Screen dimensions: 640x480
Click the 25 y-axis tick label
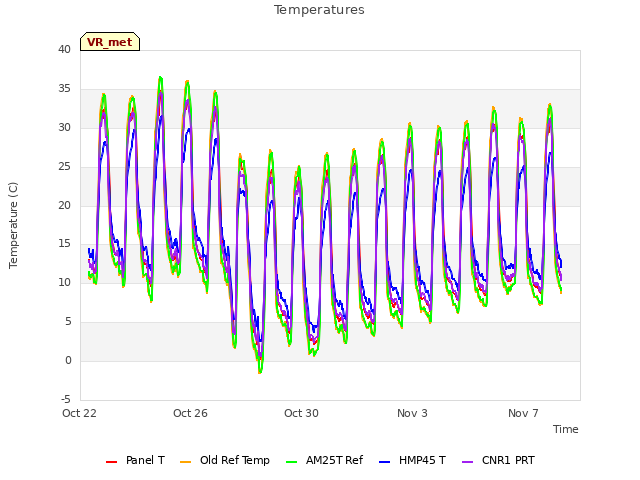64,167
